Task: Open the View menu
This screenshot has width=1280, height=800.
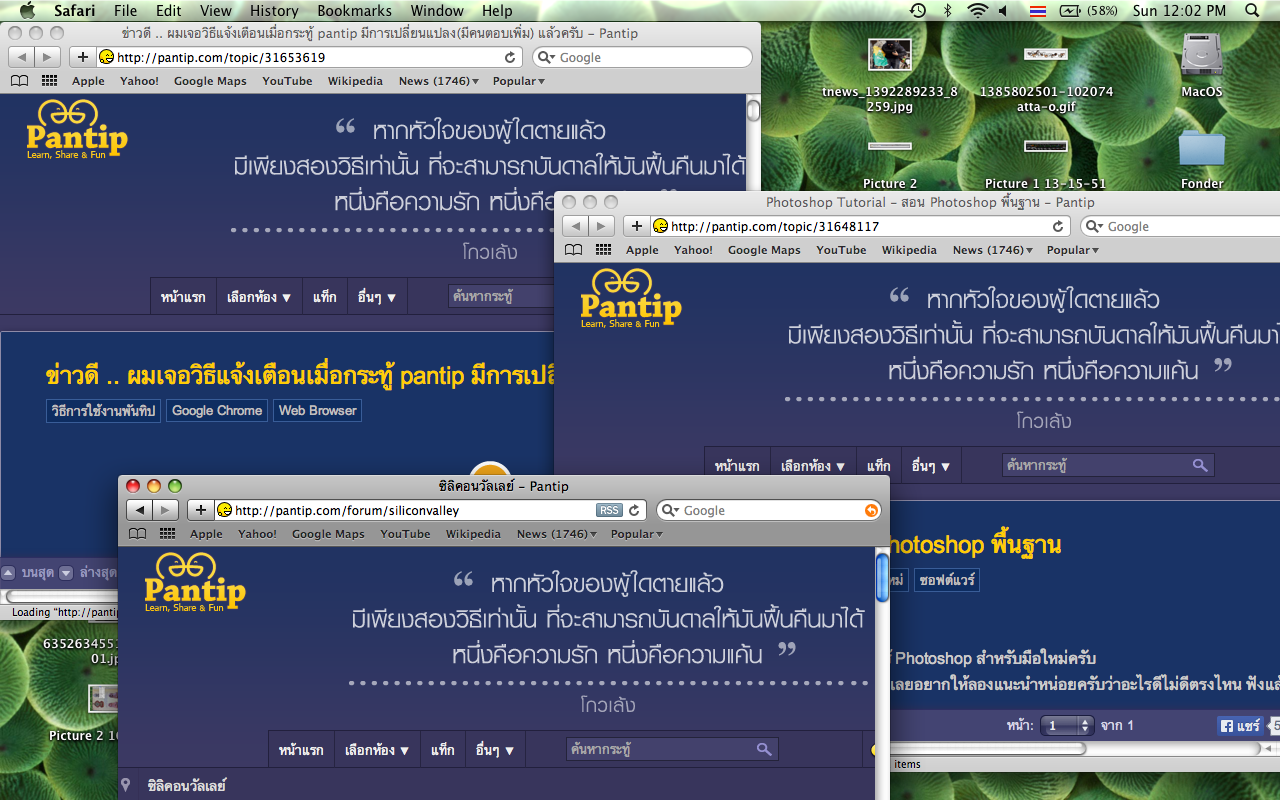Action: click(216, 11)
